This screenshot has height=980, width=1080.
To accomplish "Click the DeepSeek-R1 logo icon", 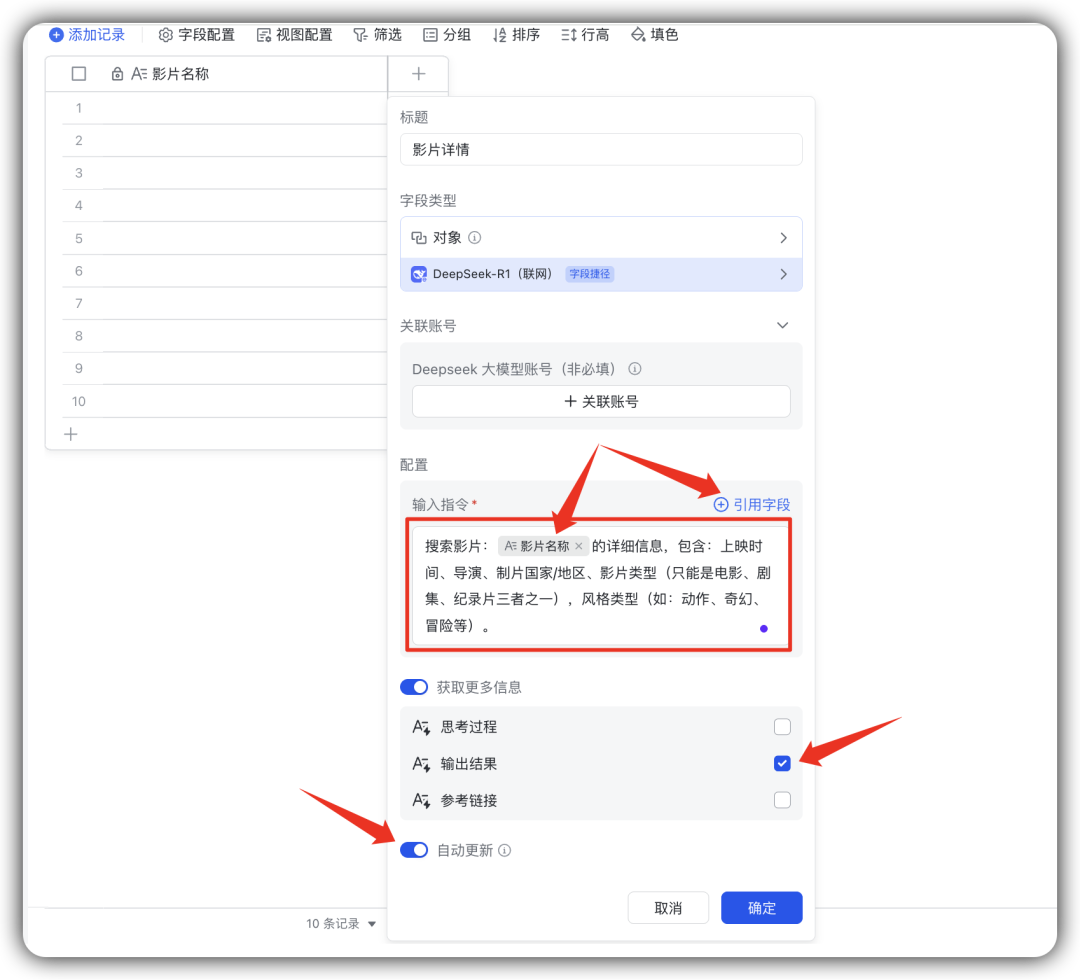I will [x=419, y=274].
